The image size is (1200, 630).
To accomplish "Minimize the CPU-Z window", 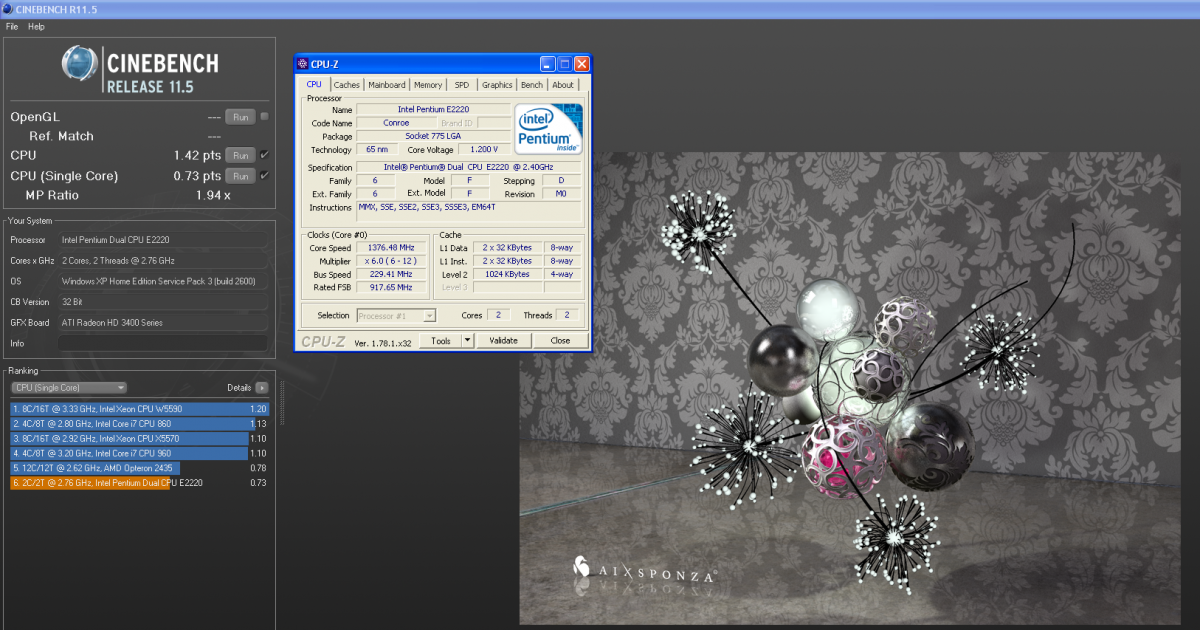I will click(548, 64).
